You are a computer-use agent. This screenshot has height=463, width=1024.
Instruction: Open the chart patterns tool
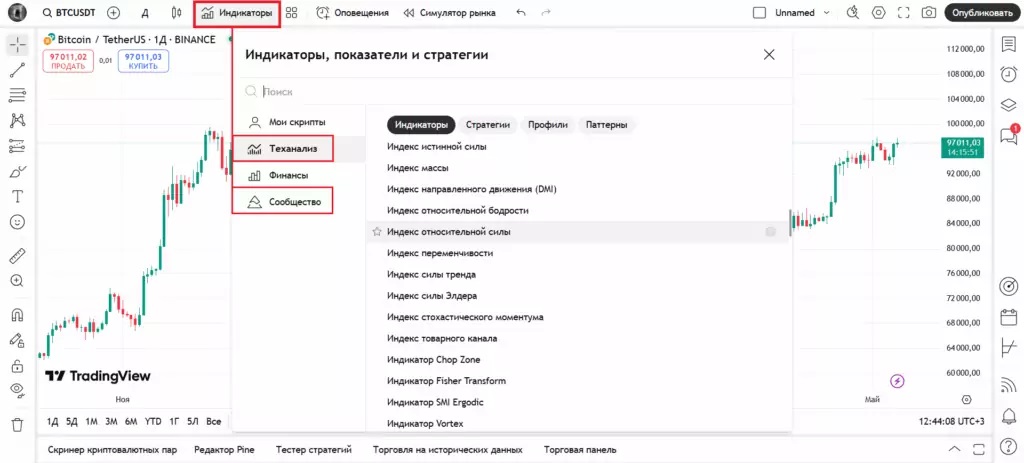point(18,120)
